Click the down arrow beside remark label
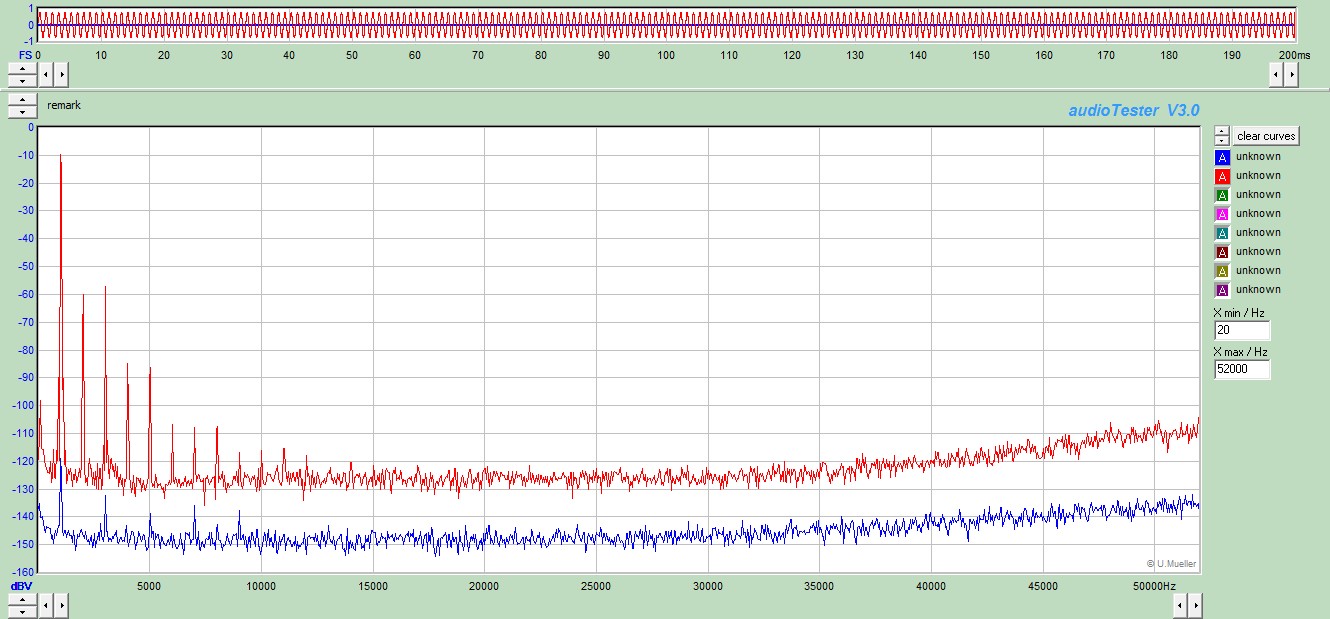Screen dimensions: 1330x619 [x=22, y=111]
